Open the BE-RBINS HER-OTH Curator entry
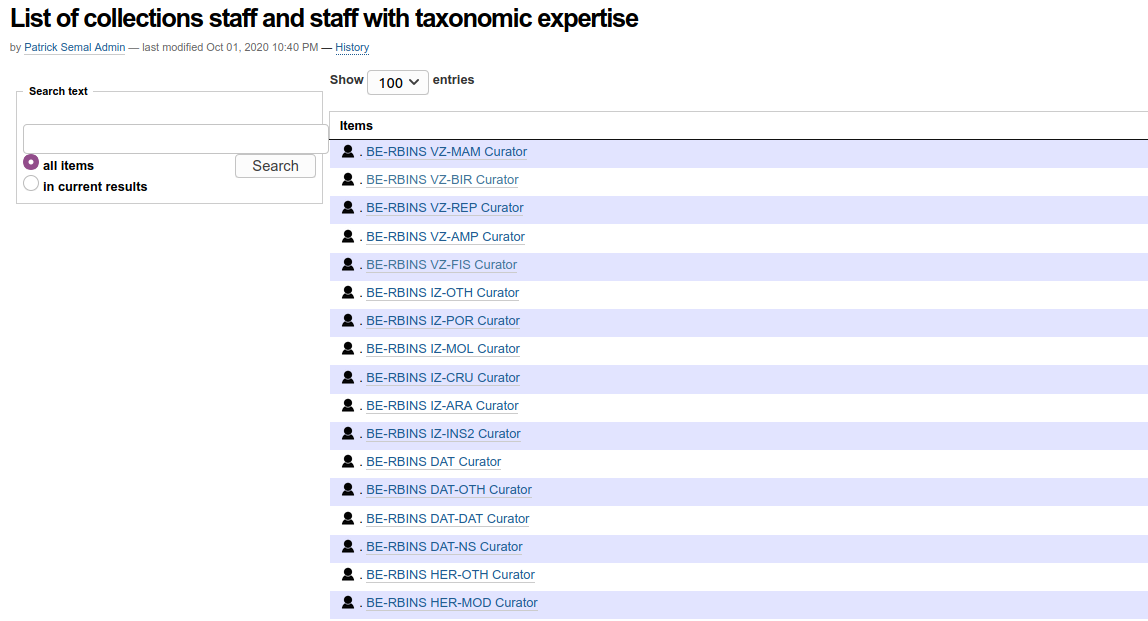The width and height of the screenshot is (1148, 621). point(450,575)
